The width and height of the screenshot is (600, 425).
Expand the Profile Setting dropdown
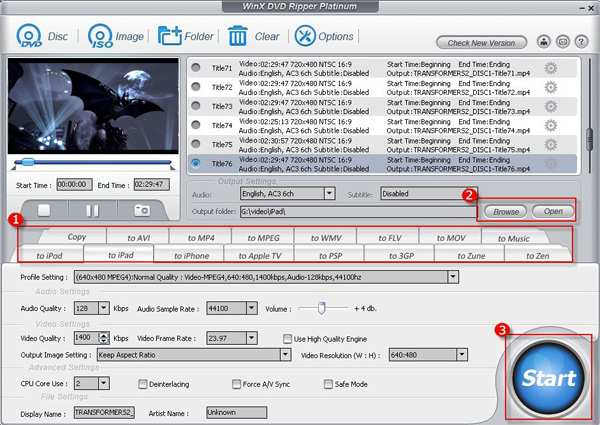pos(453,277)
